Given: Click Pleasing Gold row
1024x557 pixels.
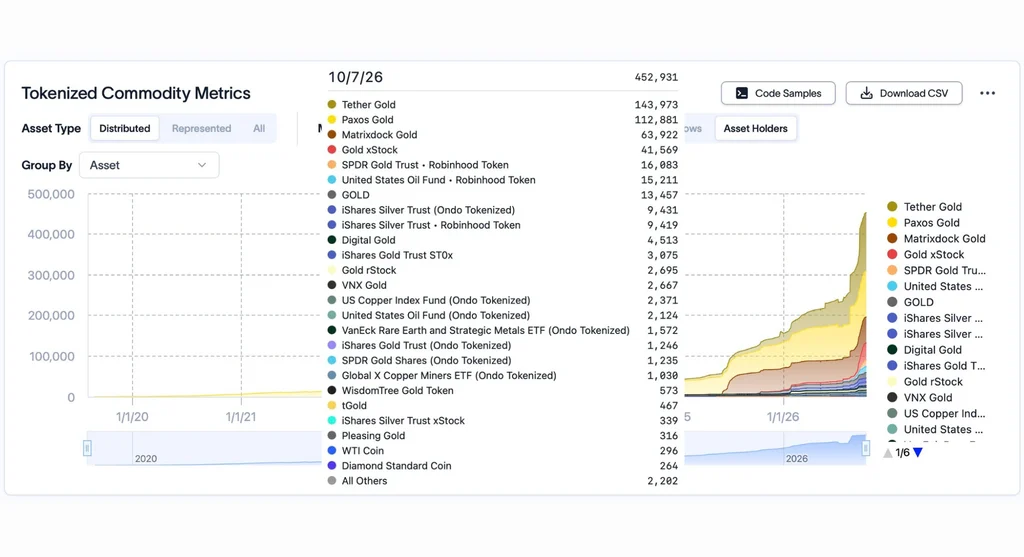Looking at the screenshot, I should [x=502, y=435].
